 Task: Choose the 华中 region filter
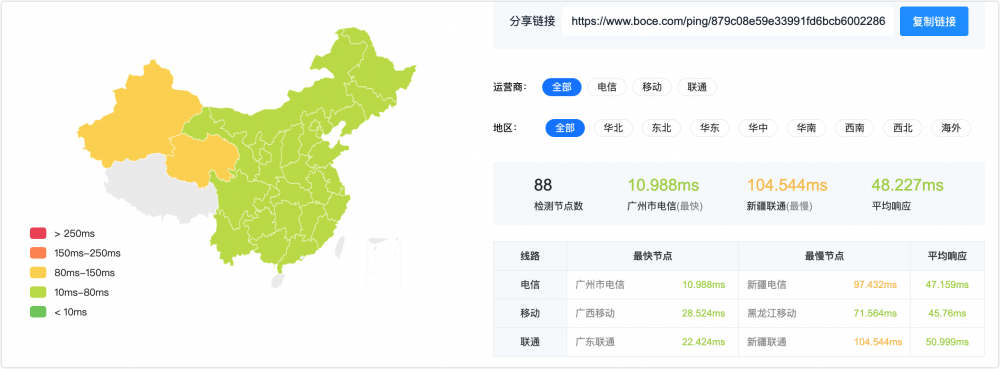coord(758,128)
